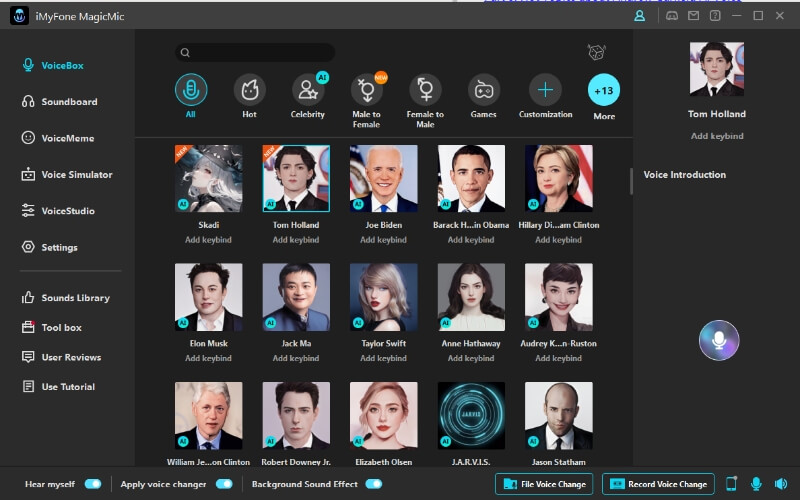Open Sounds Library in the sidebar
800x500 pixels.
coord(65,297)
